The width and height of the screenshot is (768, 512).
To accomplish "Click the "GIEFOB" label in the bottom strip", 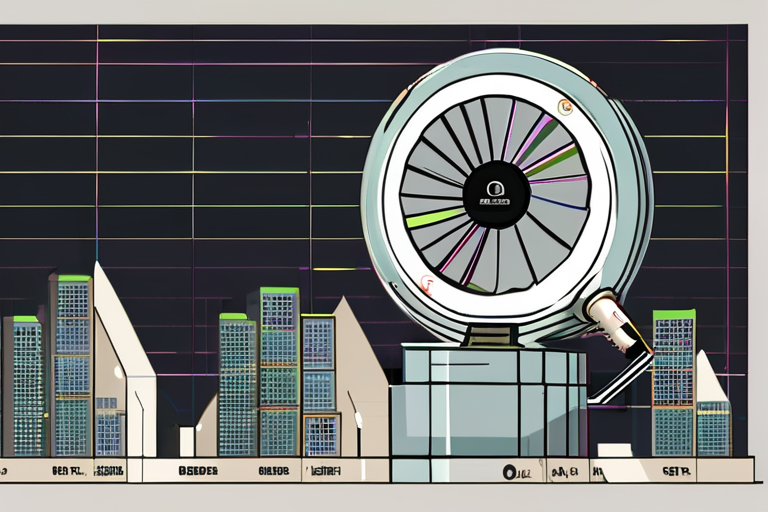I will tap(273, 468).
